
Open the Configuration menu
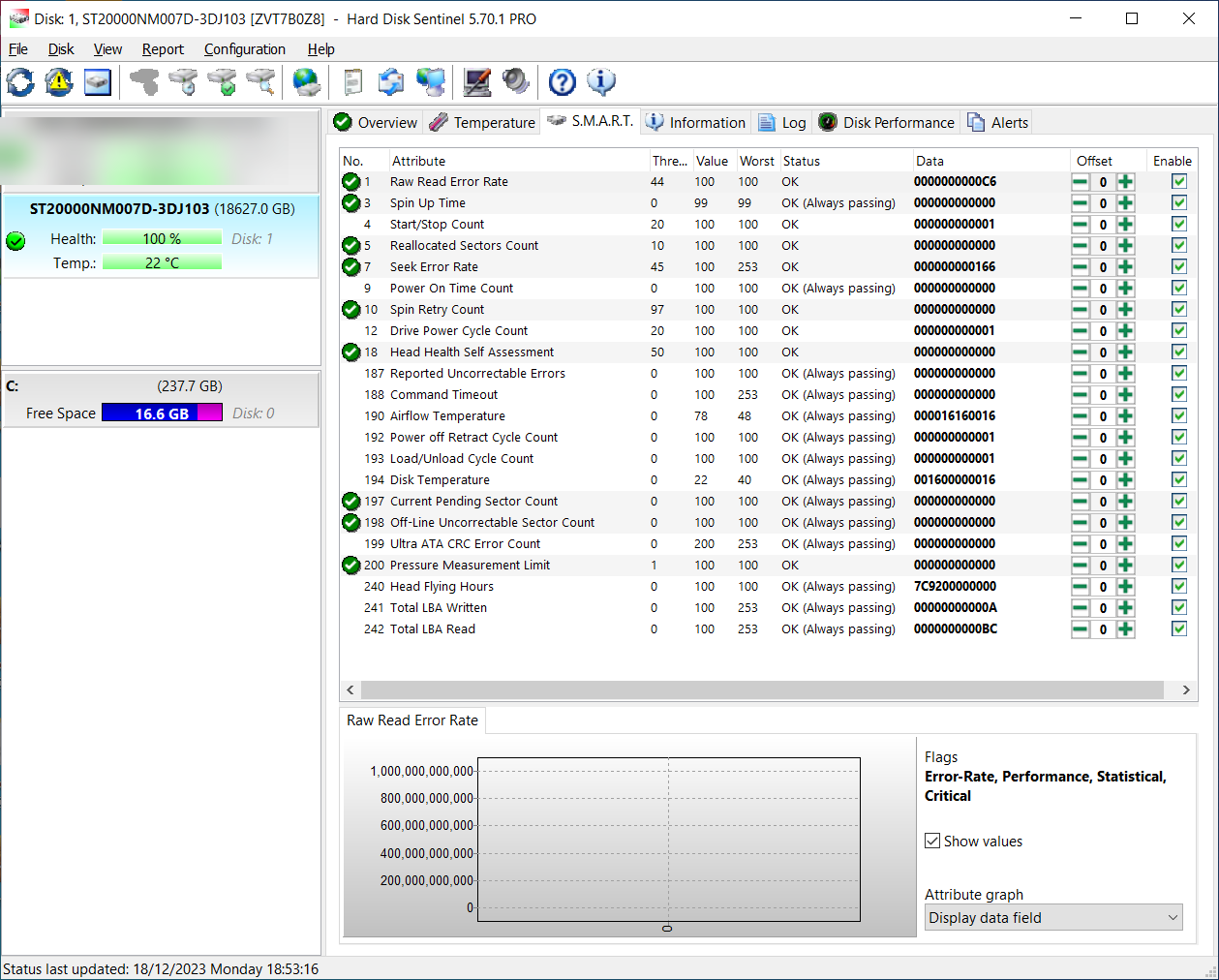pyautogui.click(x=244, y=49)
